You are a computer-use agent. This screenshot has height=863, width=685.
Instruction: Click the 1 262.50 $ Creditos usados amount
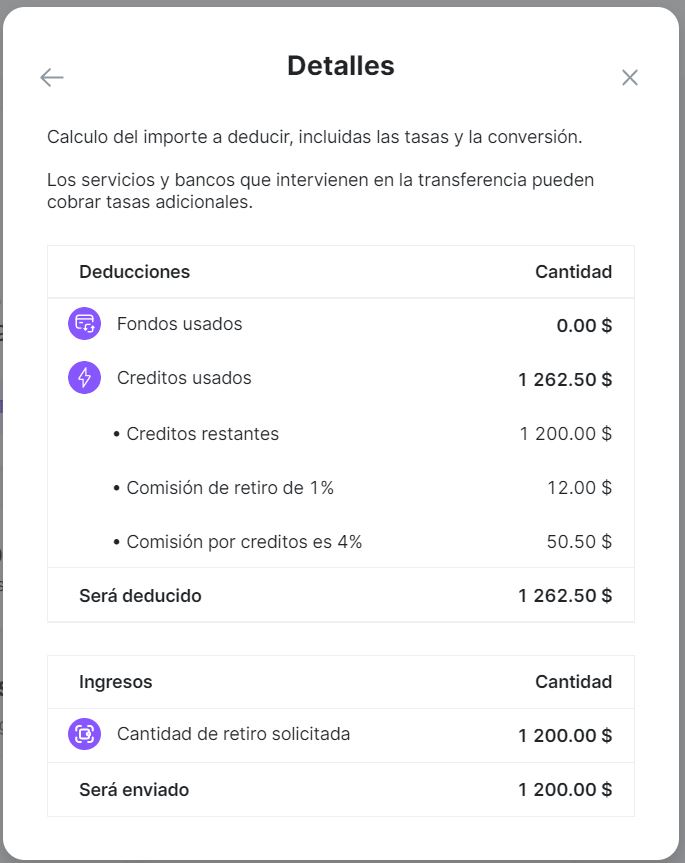point(565,379)
